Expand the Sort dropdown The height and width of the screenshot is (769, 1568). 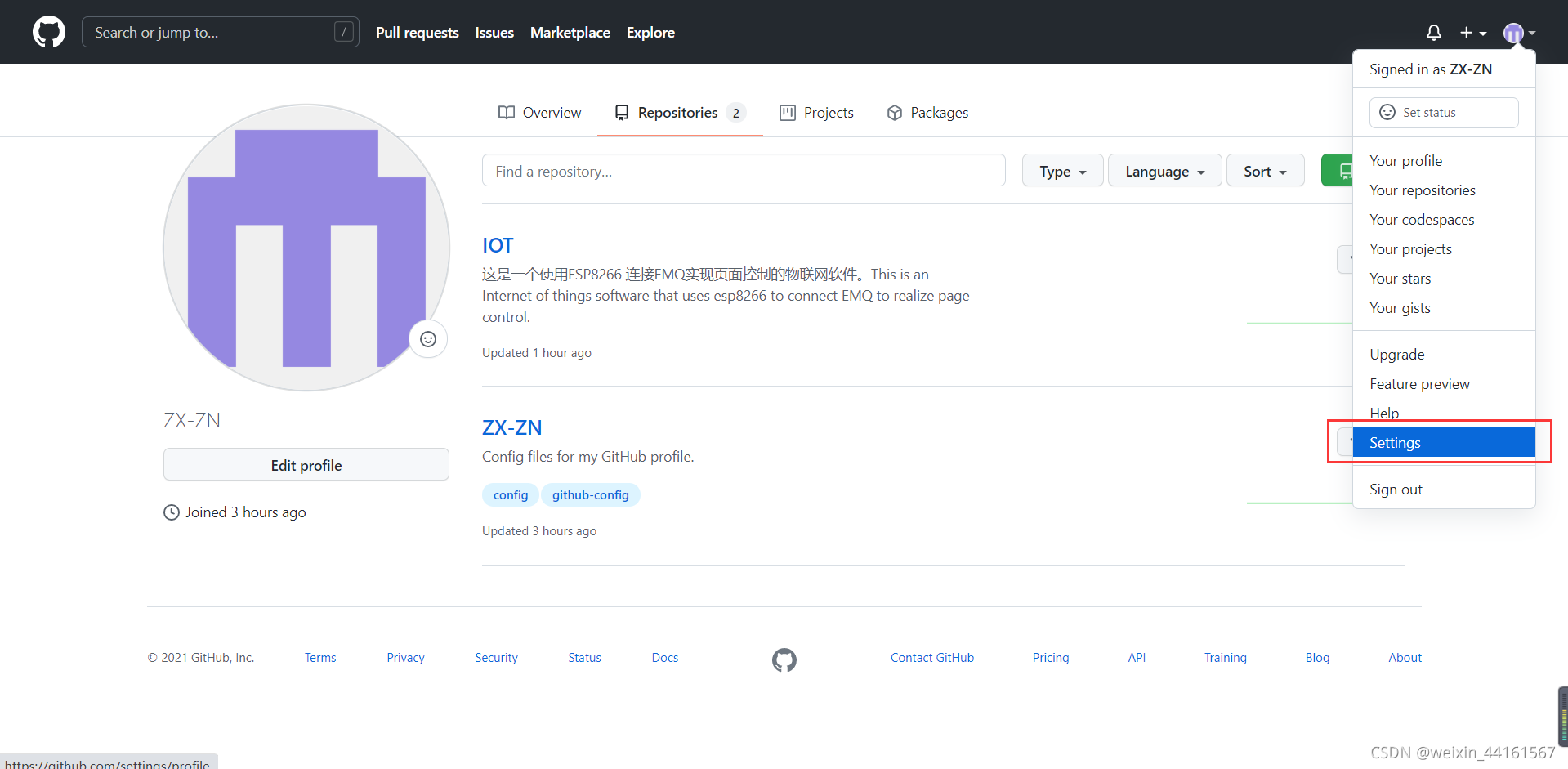[x=1266, y=170]
